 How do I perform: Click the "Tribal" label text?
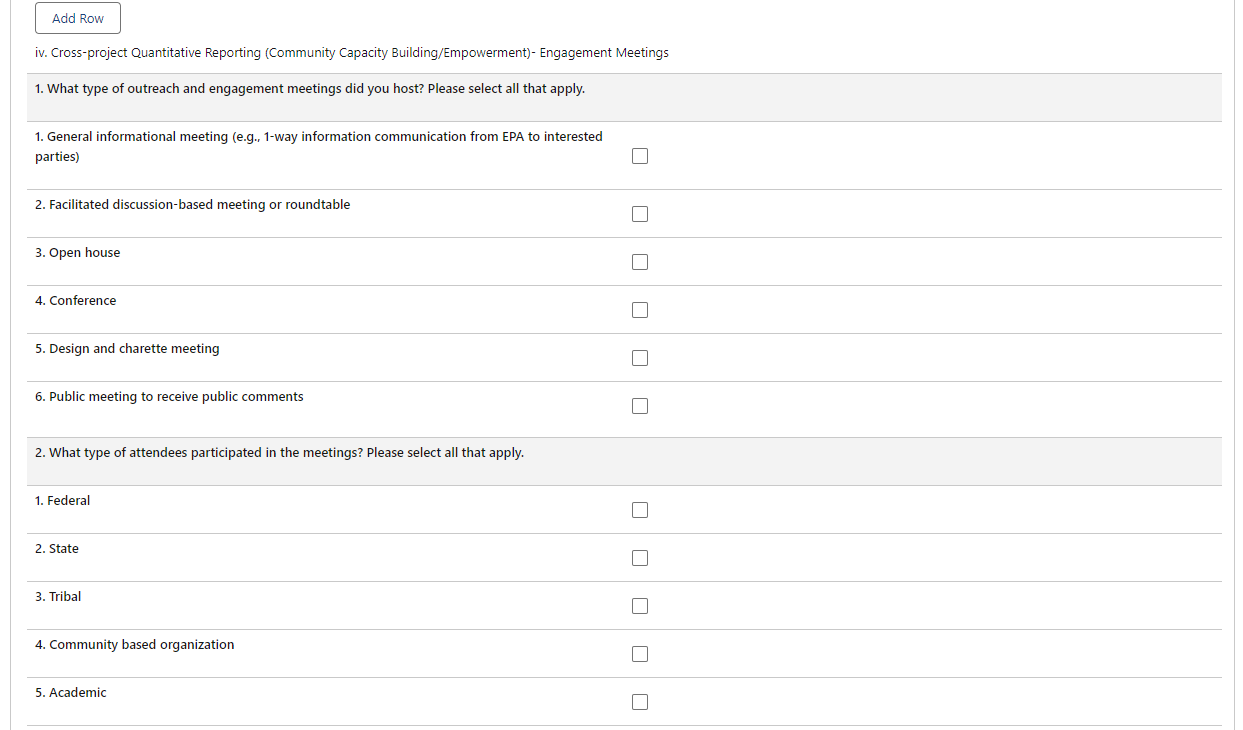58,597
